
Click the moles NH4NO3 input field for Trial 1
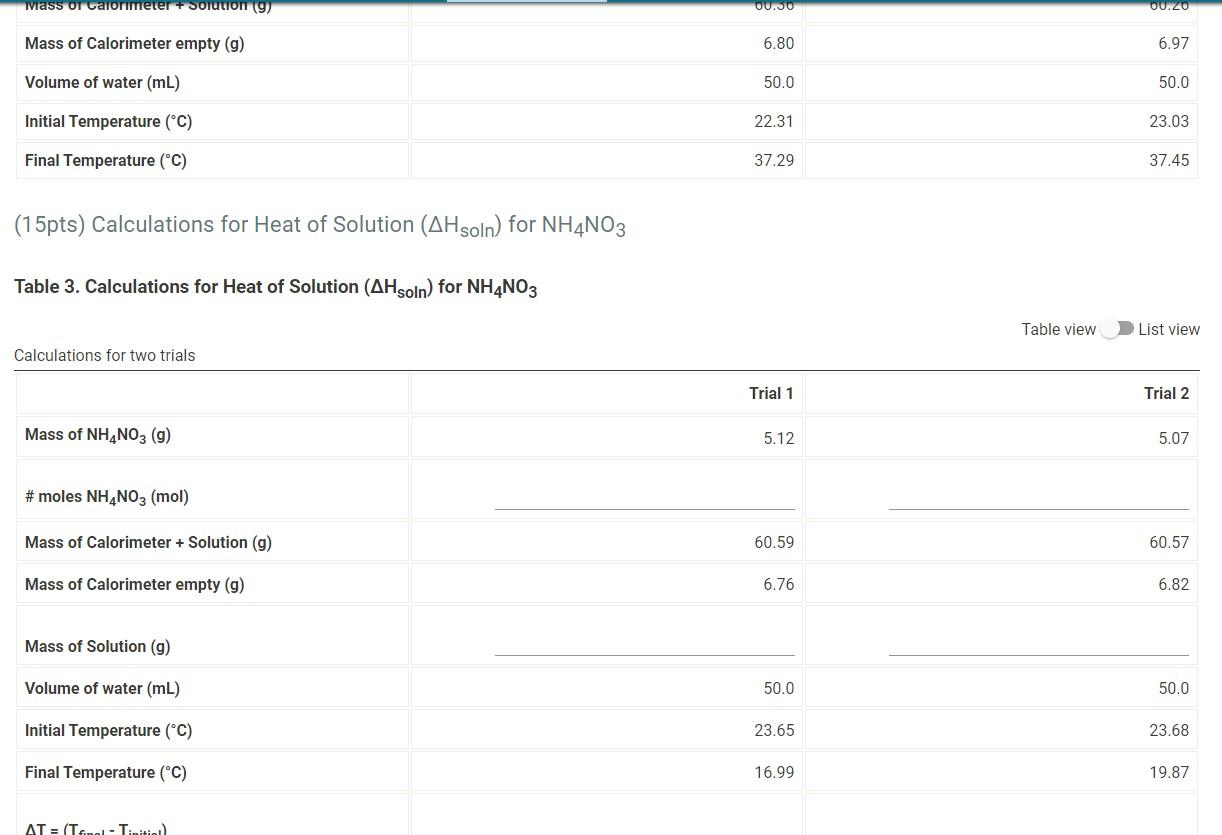pos(644,502)
